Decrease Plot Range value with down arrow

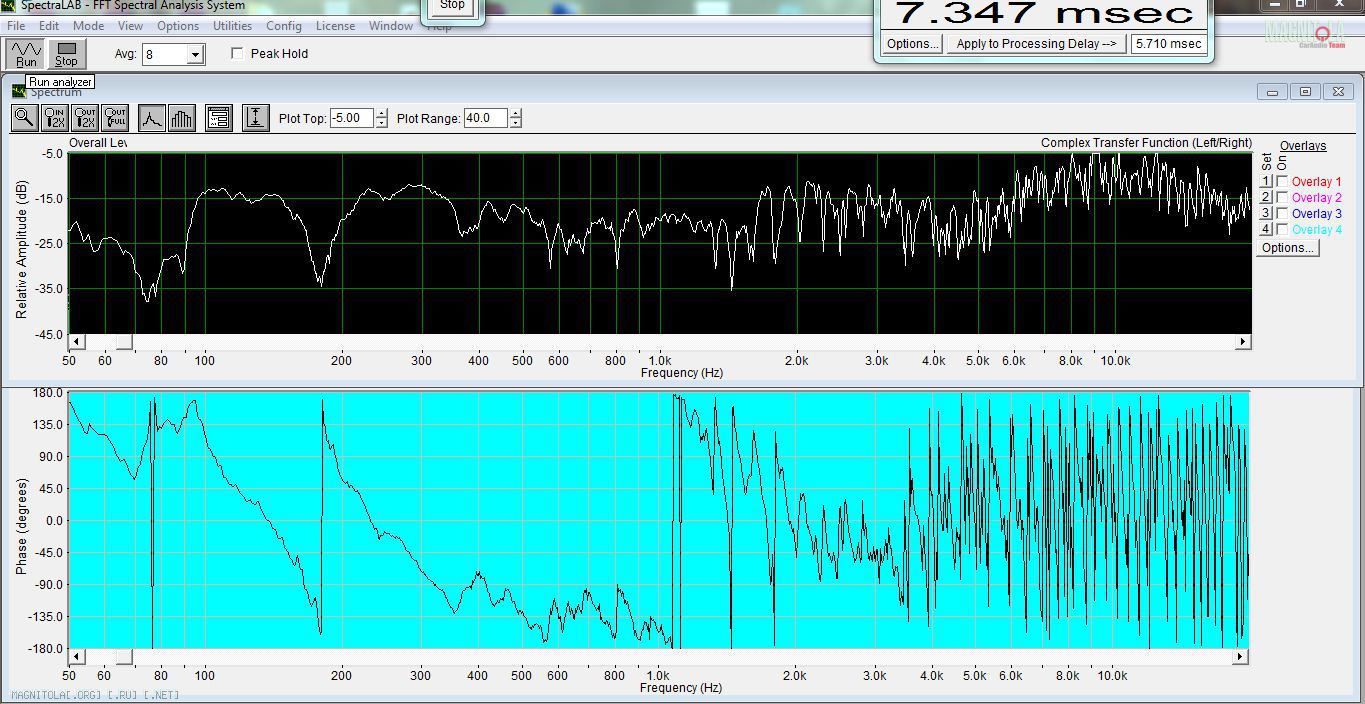pyautogui.click(x=515, y=123)
